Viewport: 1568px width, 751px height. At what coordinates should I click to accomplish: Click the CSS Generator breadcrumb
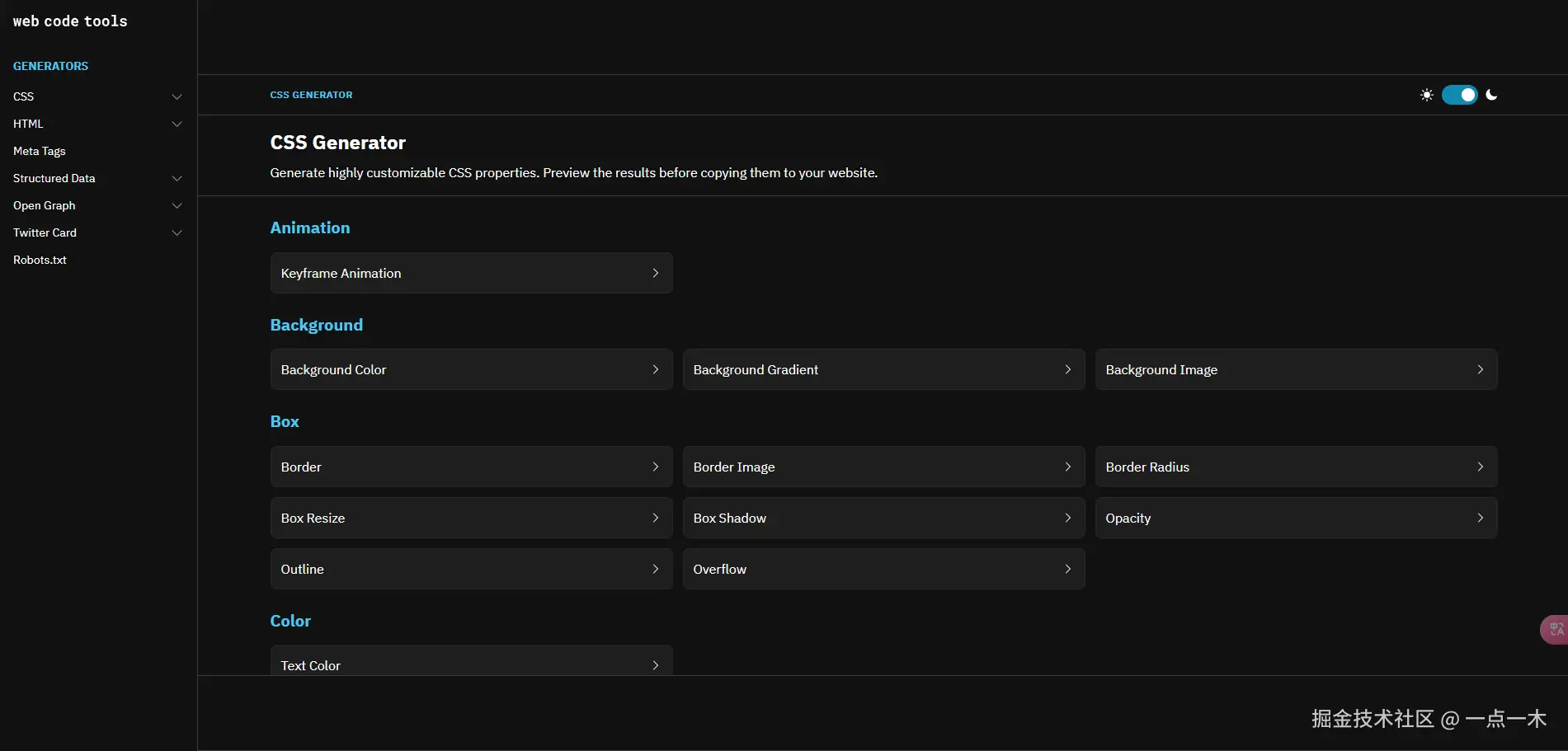311,95
